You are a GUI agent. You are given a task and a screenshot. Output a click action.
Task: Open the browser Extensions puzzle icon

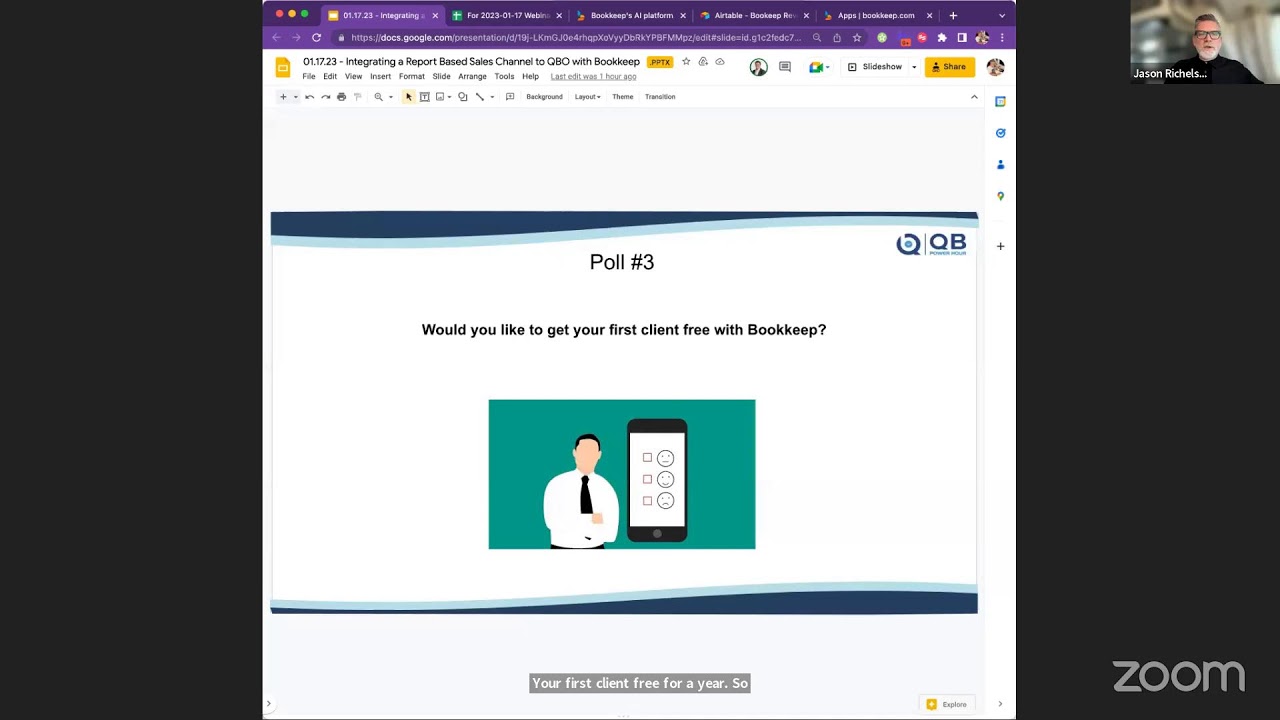coord(942,38)
